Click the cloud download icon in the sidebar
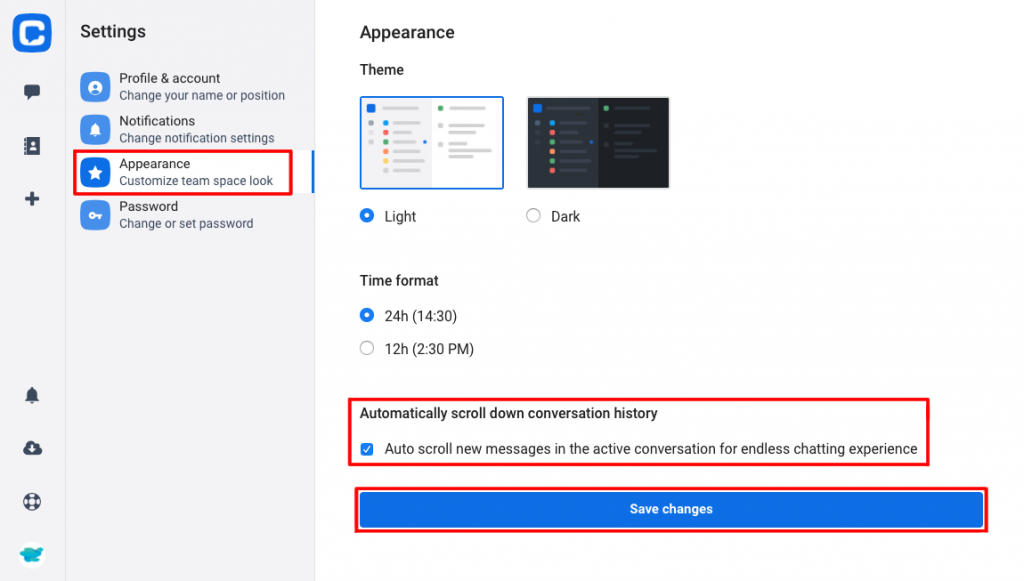 coord(31,448)
